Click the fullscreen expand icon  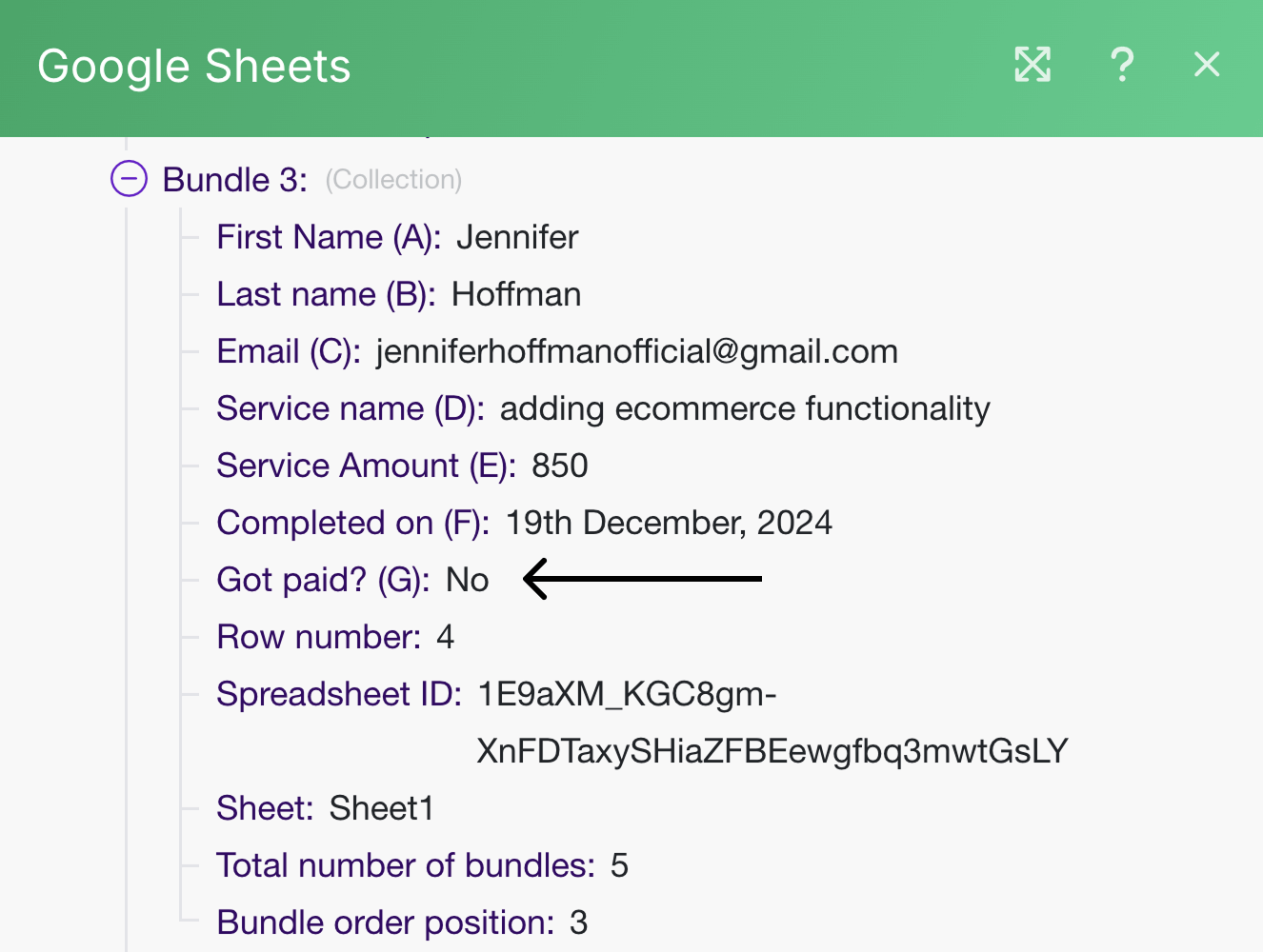1032,65
